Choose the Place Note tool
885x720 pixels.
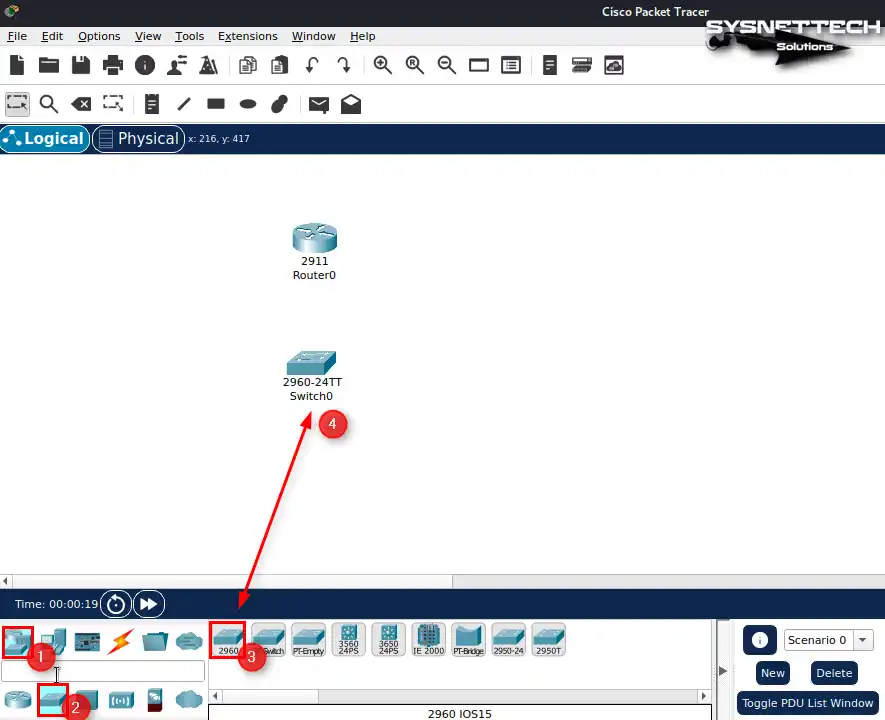click(152, 104)
